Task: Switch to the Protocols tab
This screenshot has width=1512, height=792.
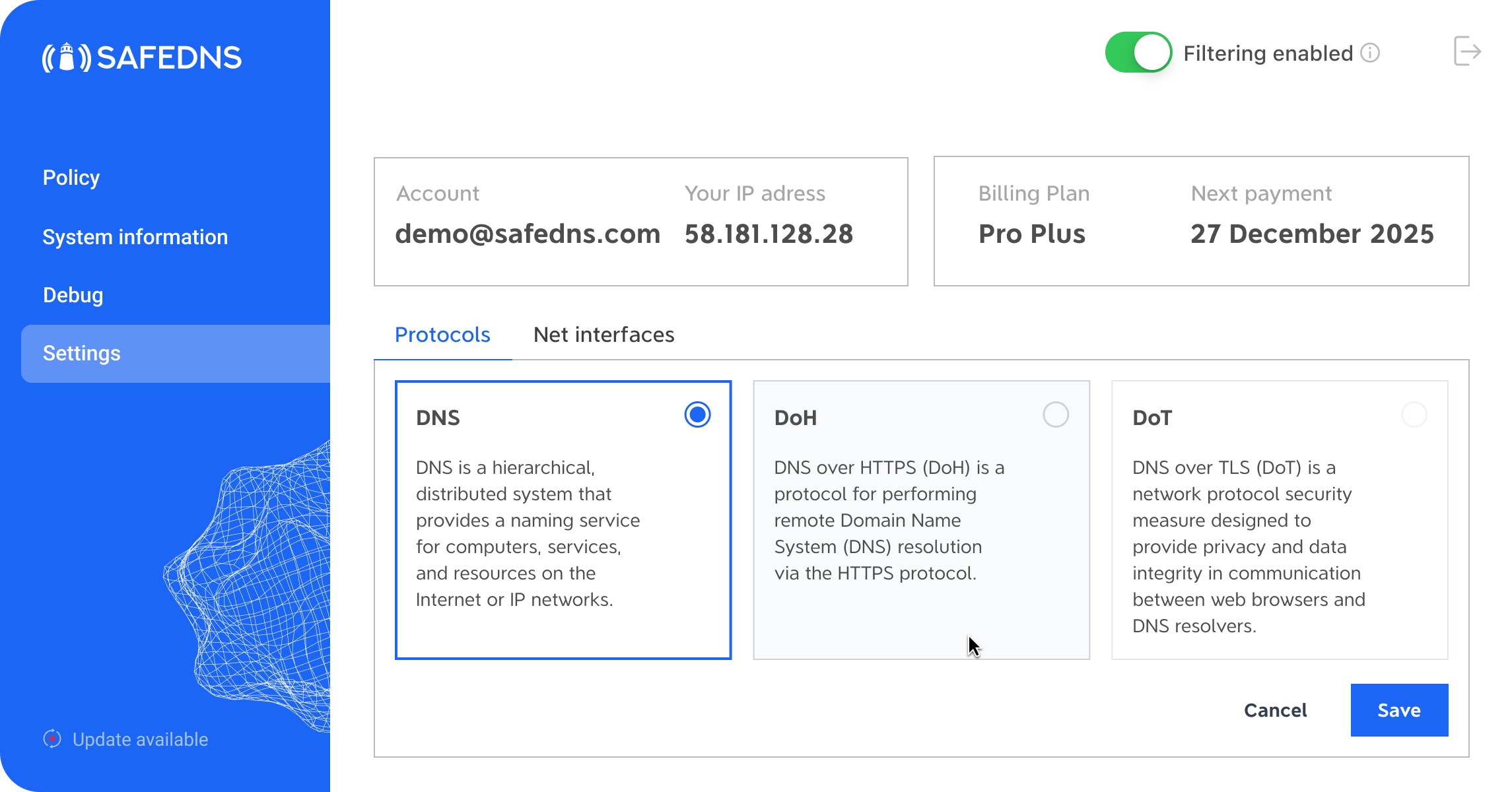Action: [x=442, y=335]
